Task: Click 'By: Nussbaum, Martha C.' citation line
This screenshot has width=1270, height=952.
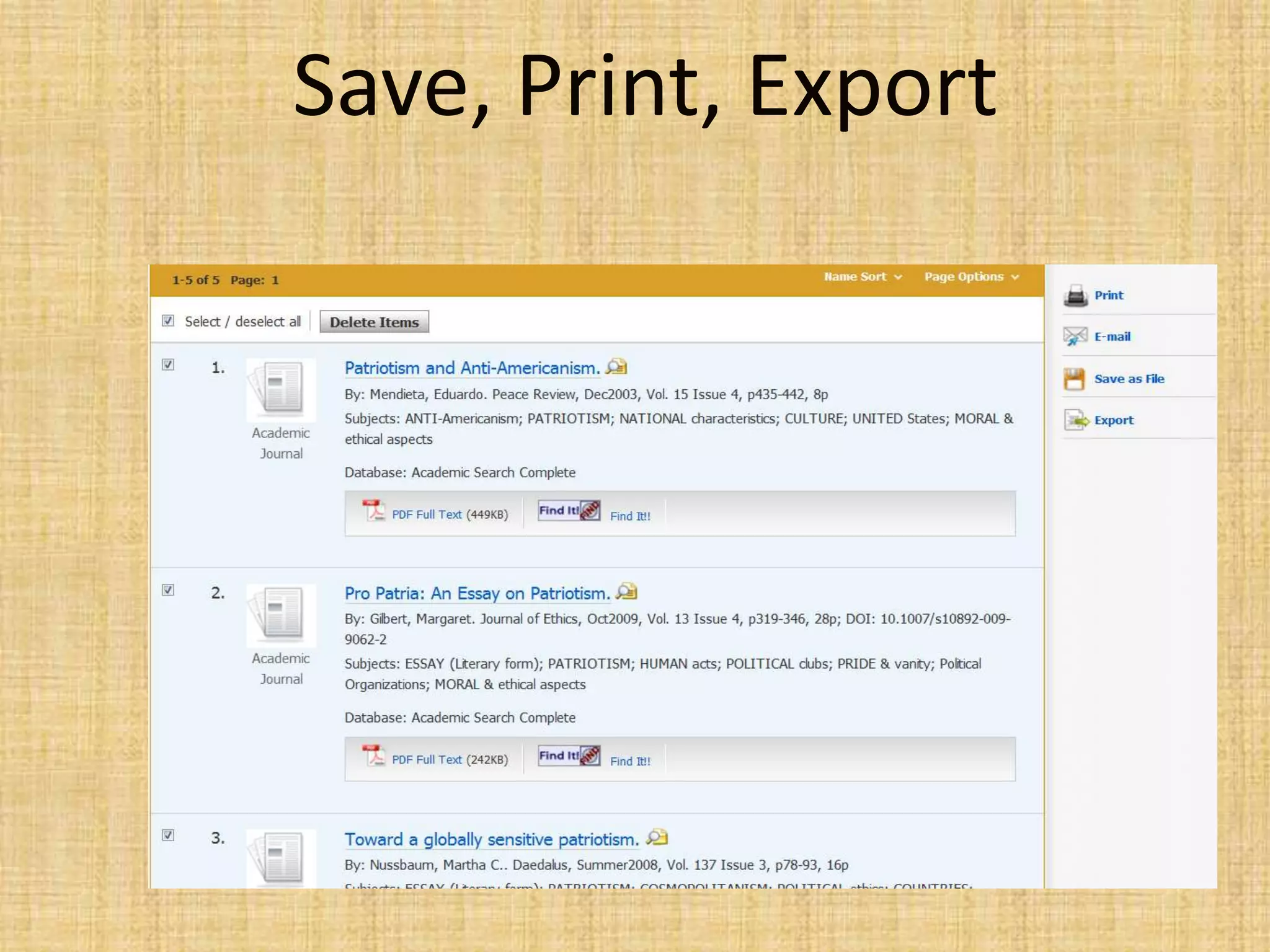Action: coord(597,865)
